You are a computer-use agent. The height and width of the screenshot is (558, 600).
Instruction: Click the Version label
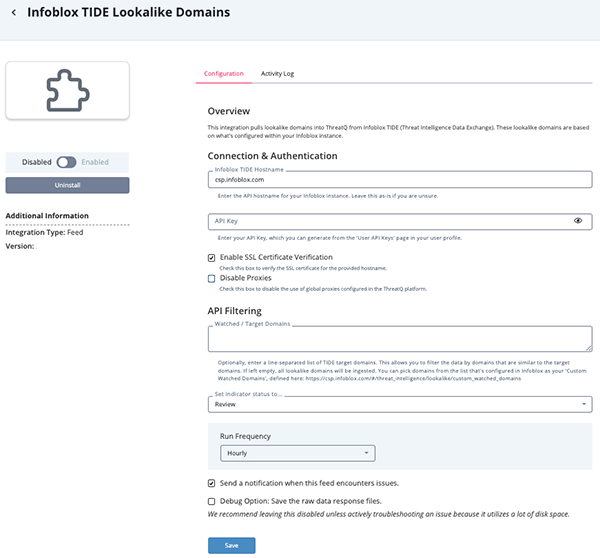pyautogui.click(x=20, y=246)
